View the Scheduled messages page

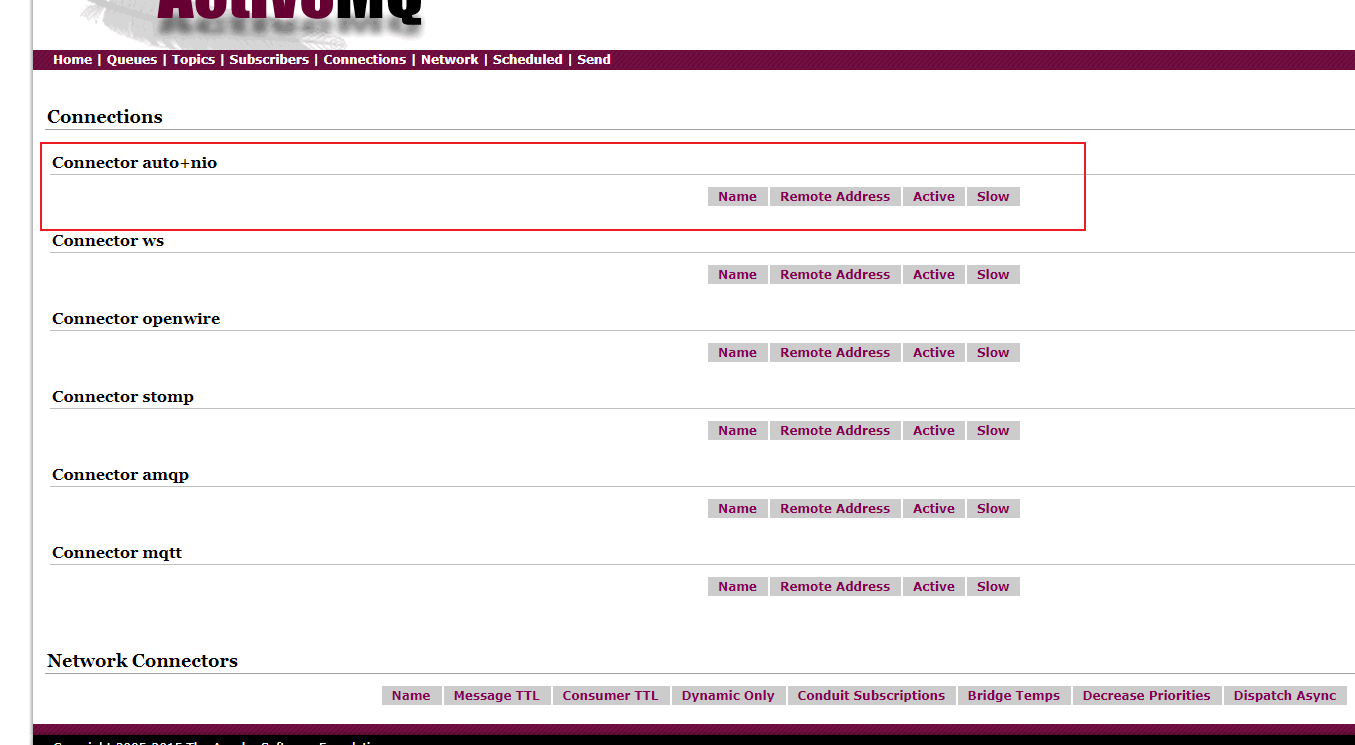(x=528, y=60)
